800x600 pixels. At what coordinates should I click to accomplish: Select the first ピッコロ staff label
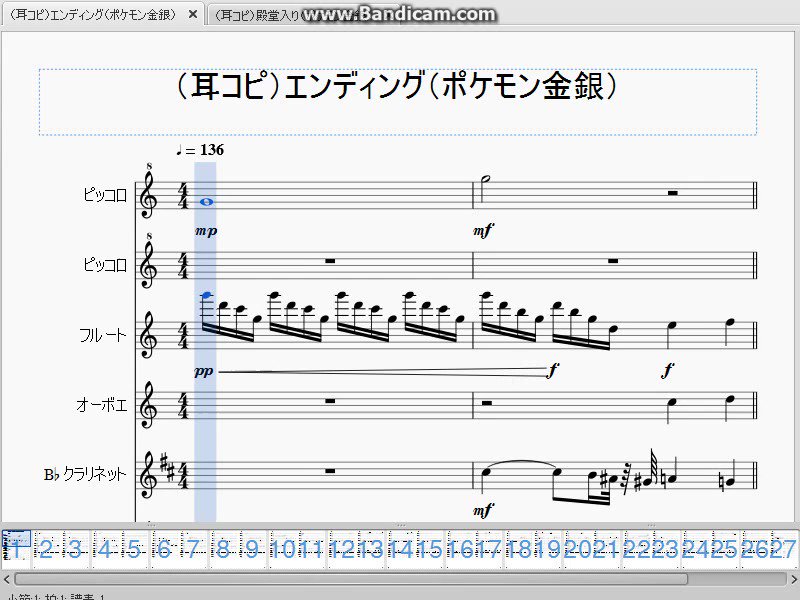[105, 195]
